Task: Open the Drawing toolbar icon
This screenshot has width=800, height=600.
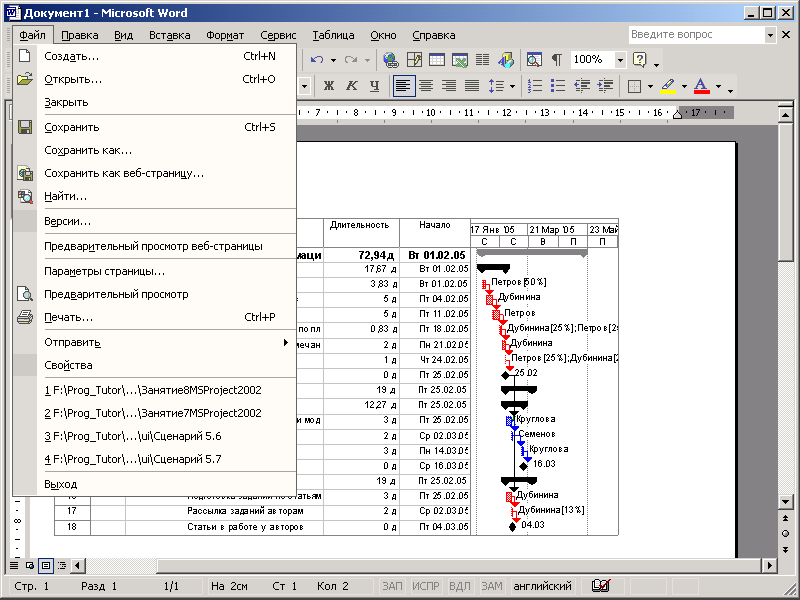Action: pos(506,60)
